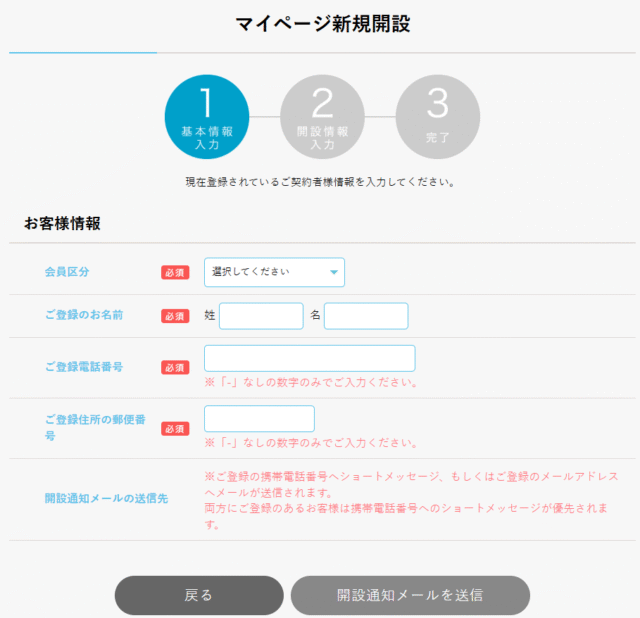Click the お客様情報 section heading
This screenshot has width=640, height=618.
(62, 223)
